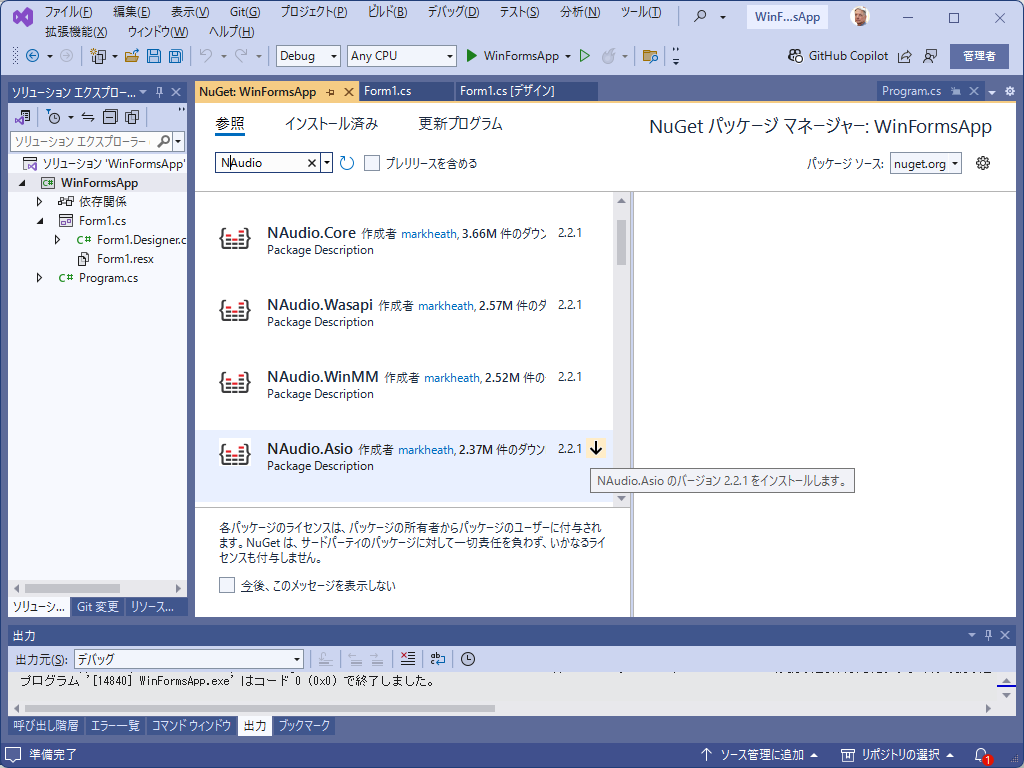
Task: Open the Debug configuration dropdown
Action: click(308, 56)
